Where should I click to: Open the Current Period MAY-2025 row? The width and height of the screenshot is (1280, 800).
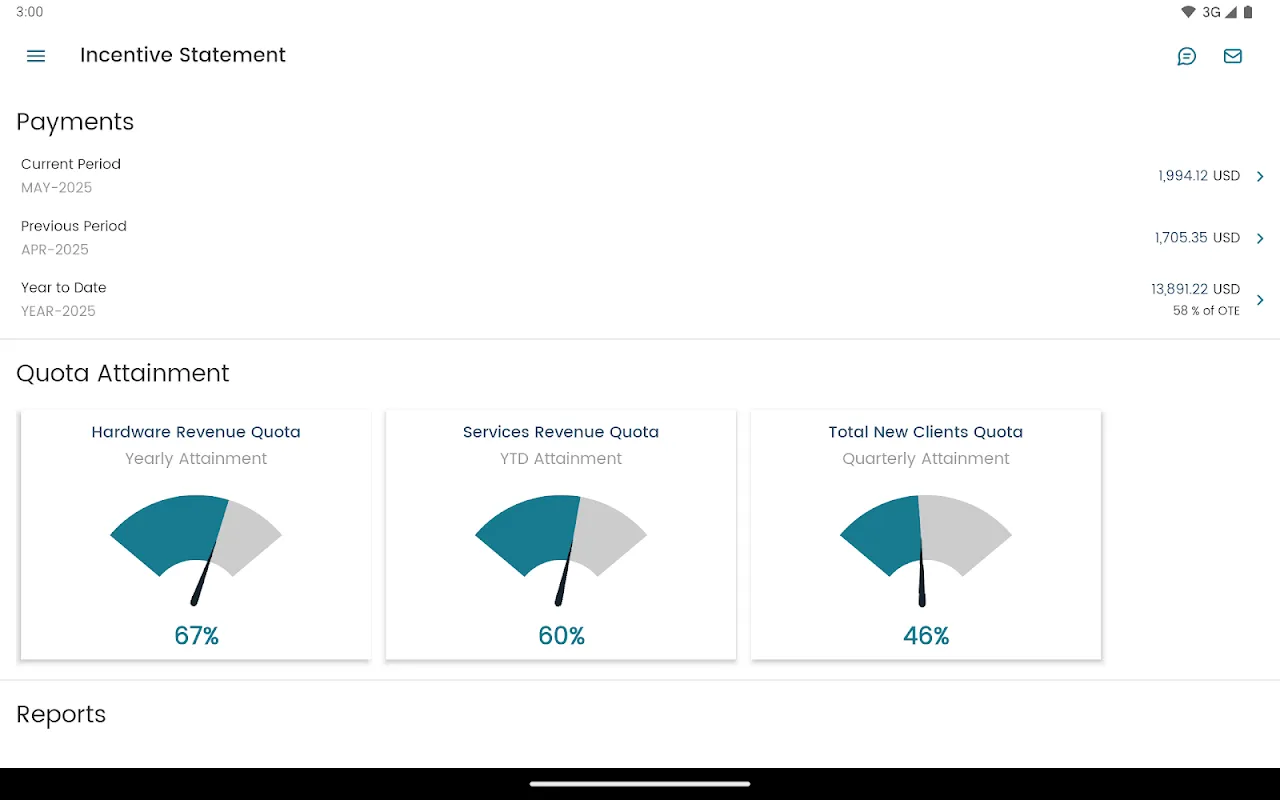(640, 176)
